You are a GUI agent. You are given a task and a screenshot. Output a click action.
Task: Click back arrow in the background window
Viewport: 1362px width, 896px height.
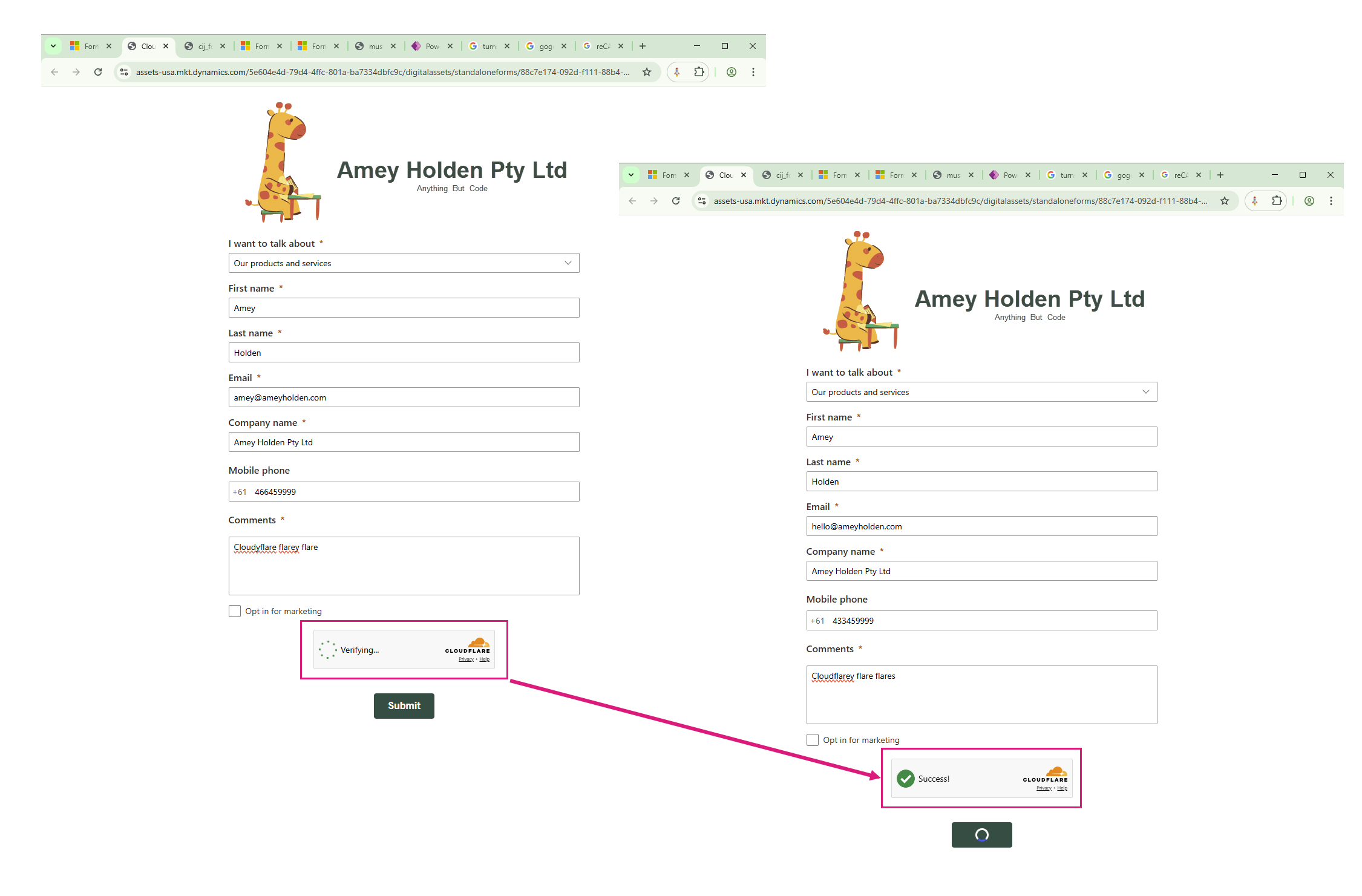point(54,72)
